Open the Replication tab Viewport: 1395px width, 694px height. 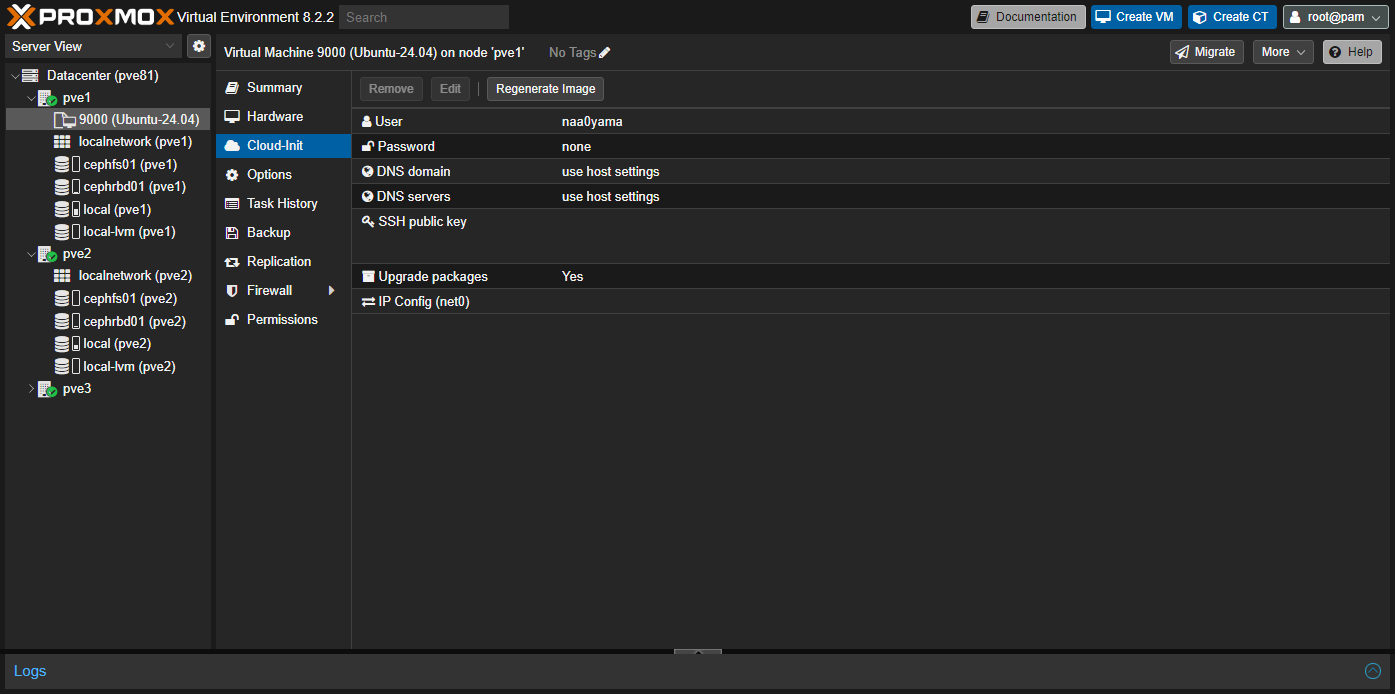[283, 262]
